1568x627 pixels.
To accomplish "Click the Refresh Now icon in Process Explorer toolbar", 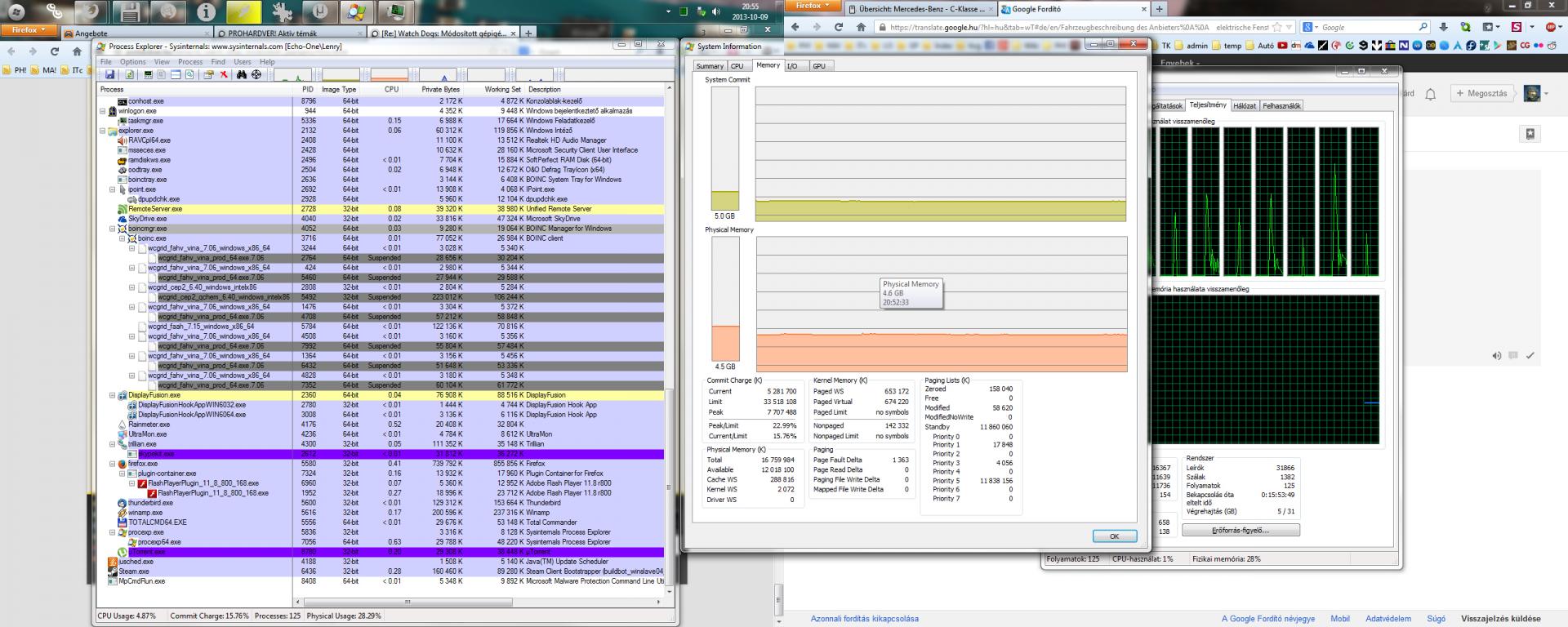I will click(x=129, y=74).
